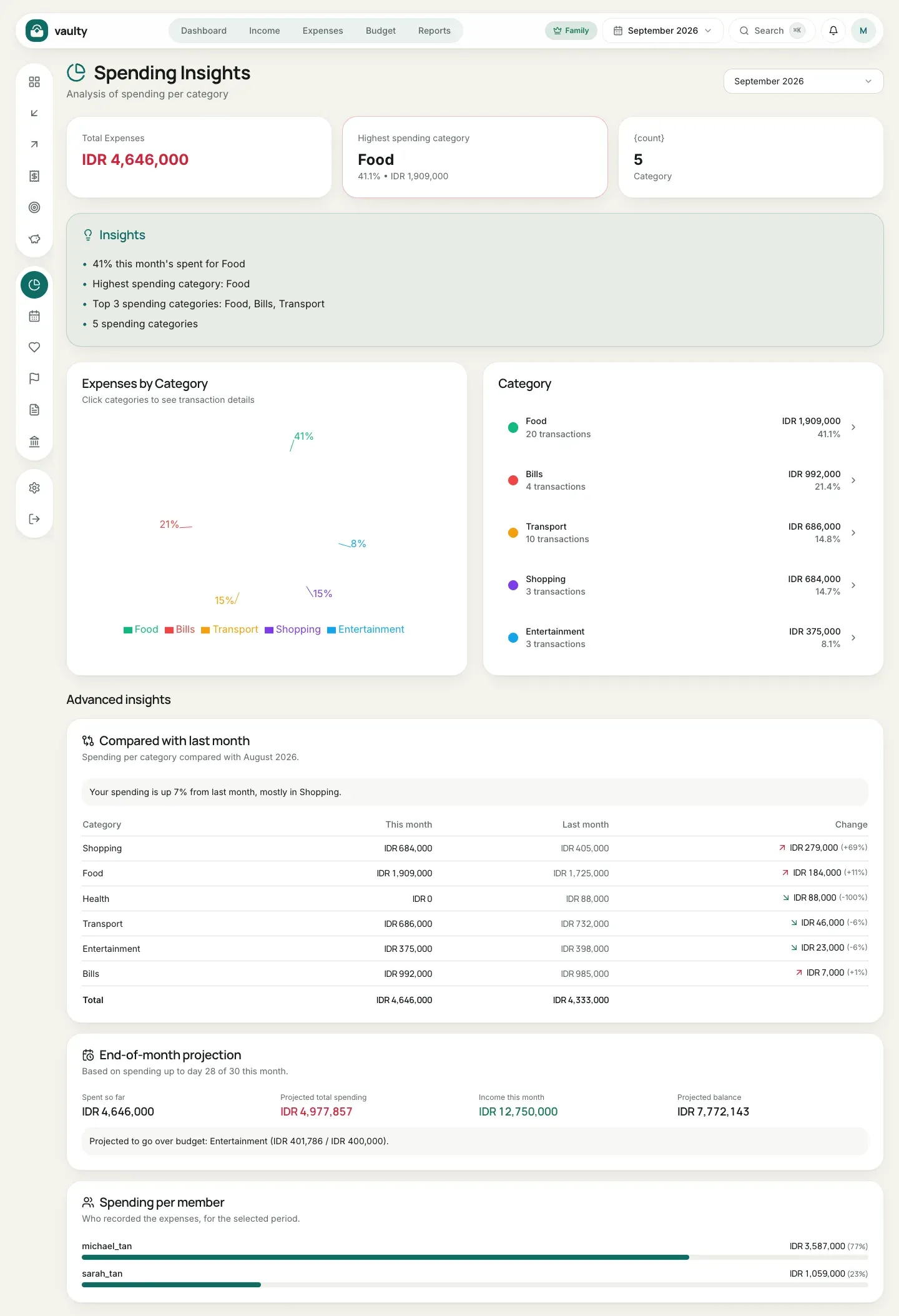Click the 21% pie chart label

(169, 524)
